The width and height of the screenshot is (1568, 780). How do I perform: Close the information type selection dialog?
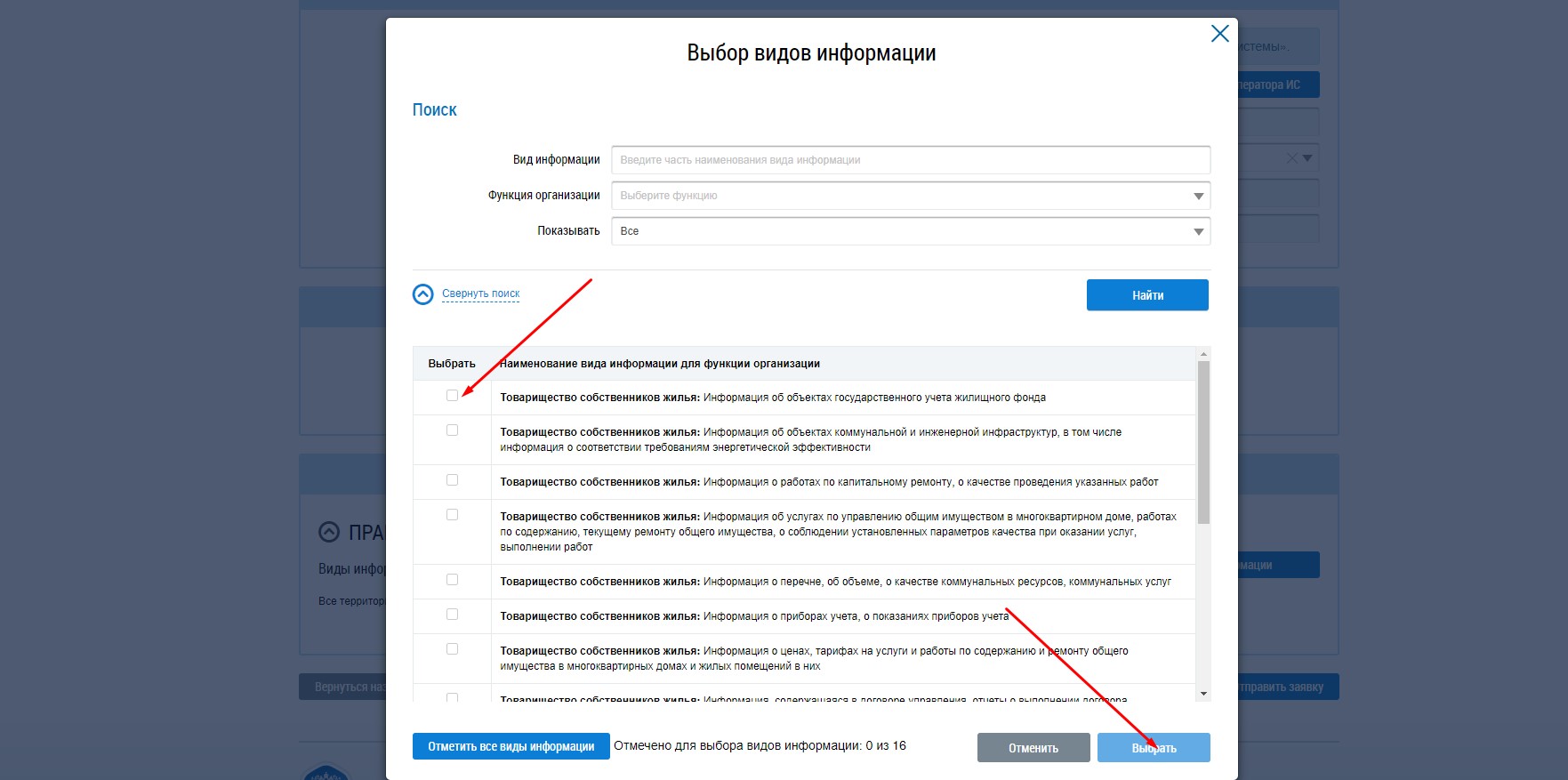point(1219,34)
